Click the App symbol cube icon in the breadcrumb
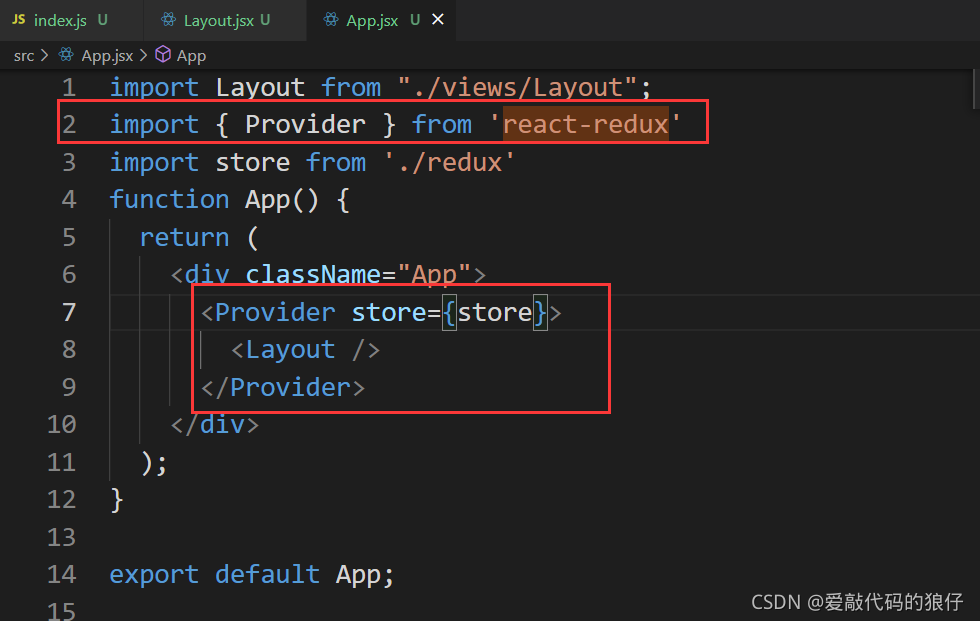Viewport: 980px width, 621px height. [163, 55]
